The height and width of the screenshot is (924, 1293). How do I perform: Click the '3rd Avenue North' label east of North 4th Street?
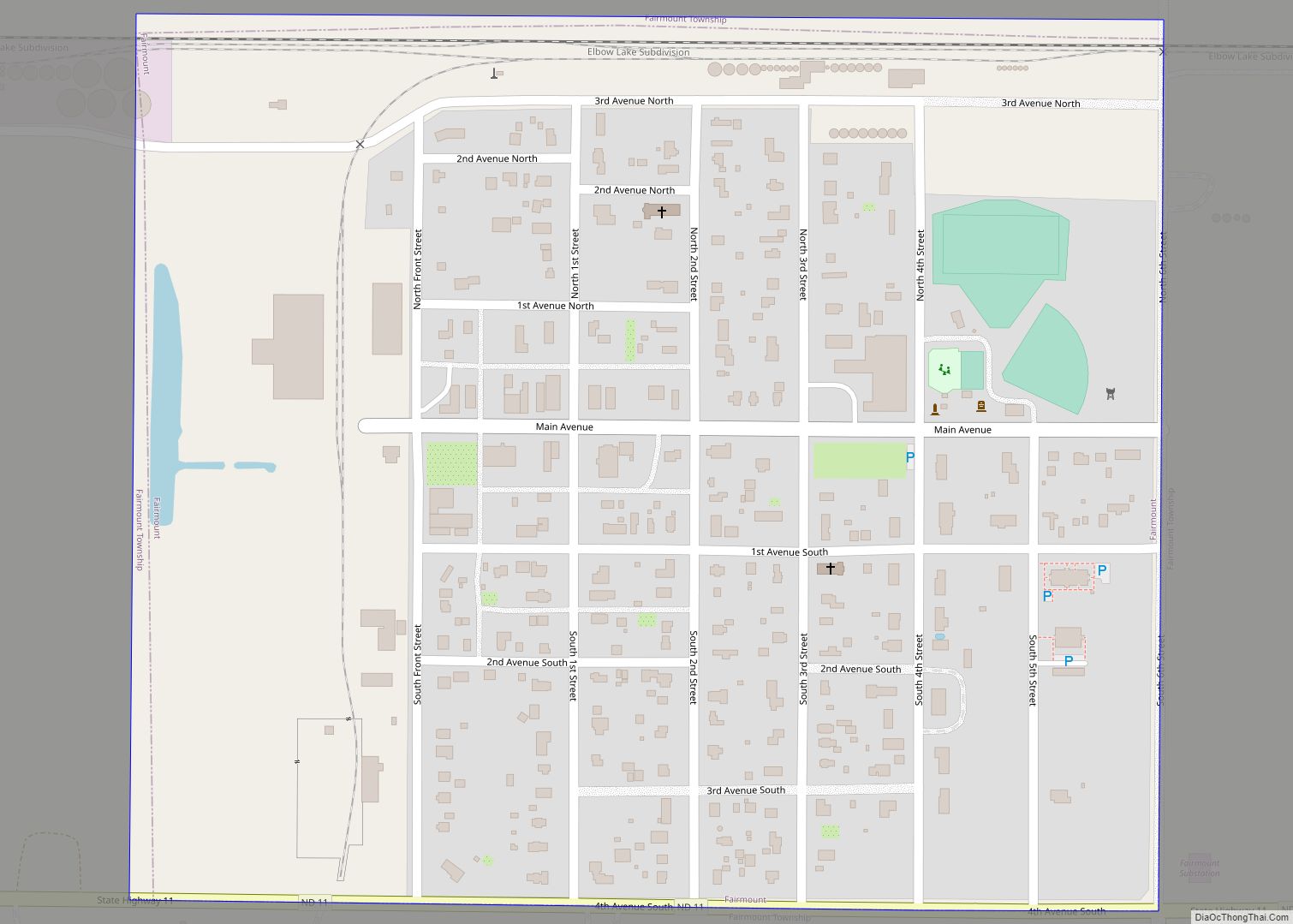click(1040, 104)
